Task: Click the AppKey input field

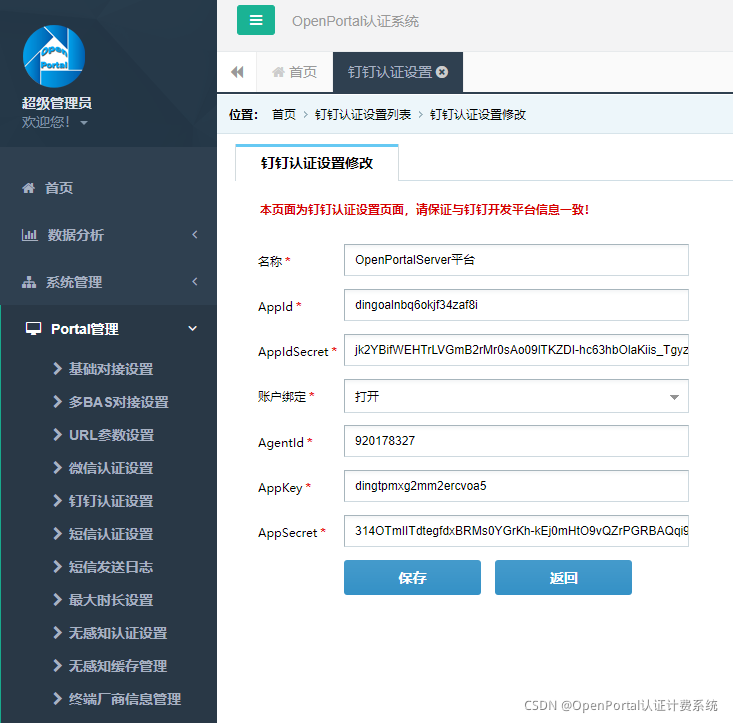Action: point(516,486)
